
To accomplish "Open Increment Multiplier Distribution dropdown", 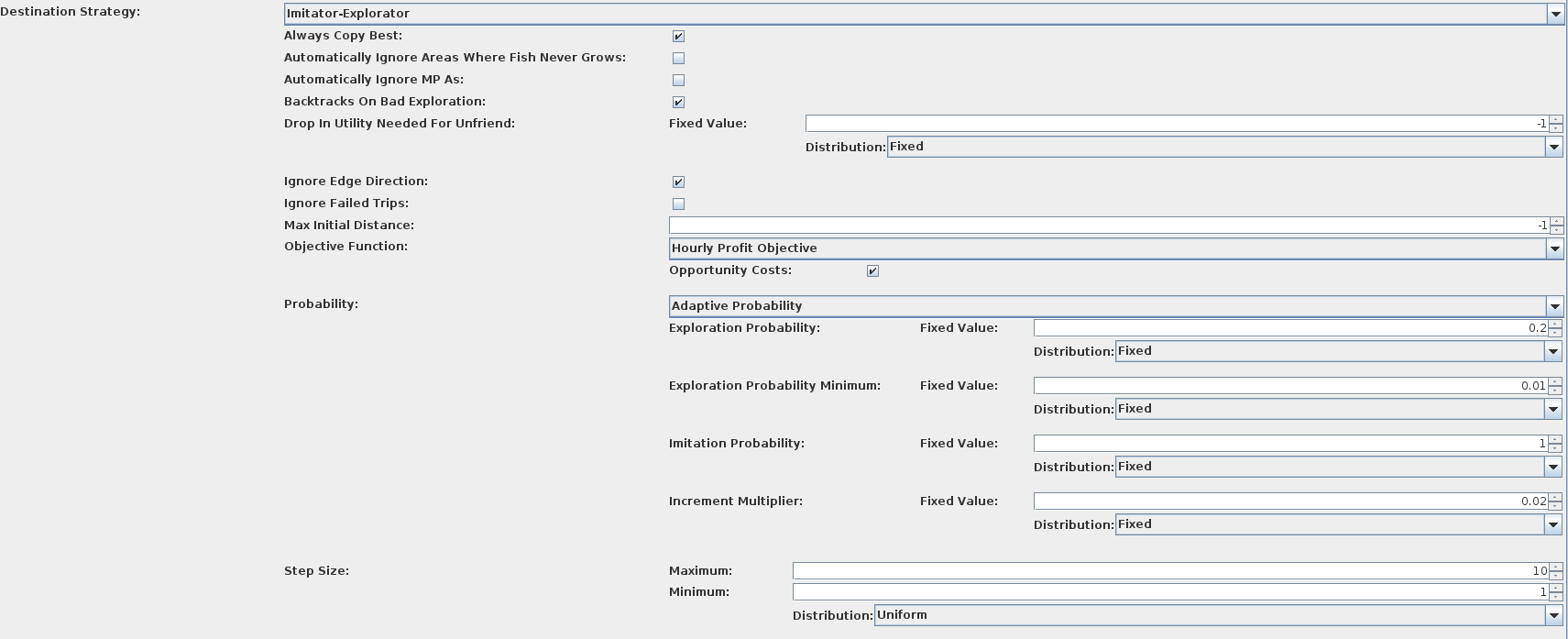I will tap(1338, 524).
